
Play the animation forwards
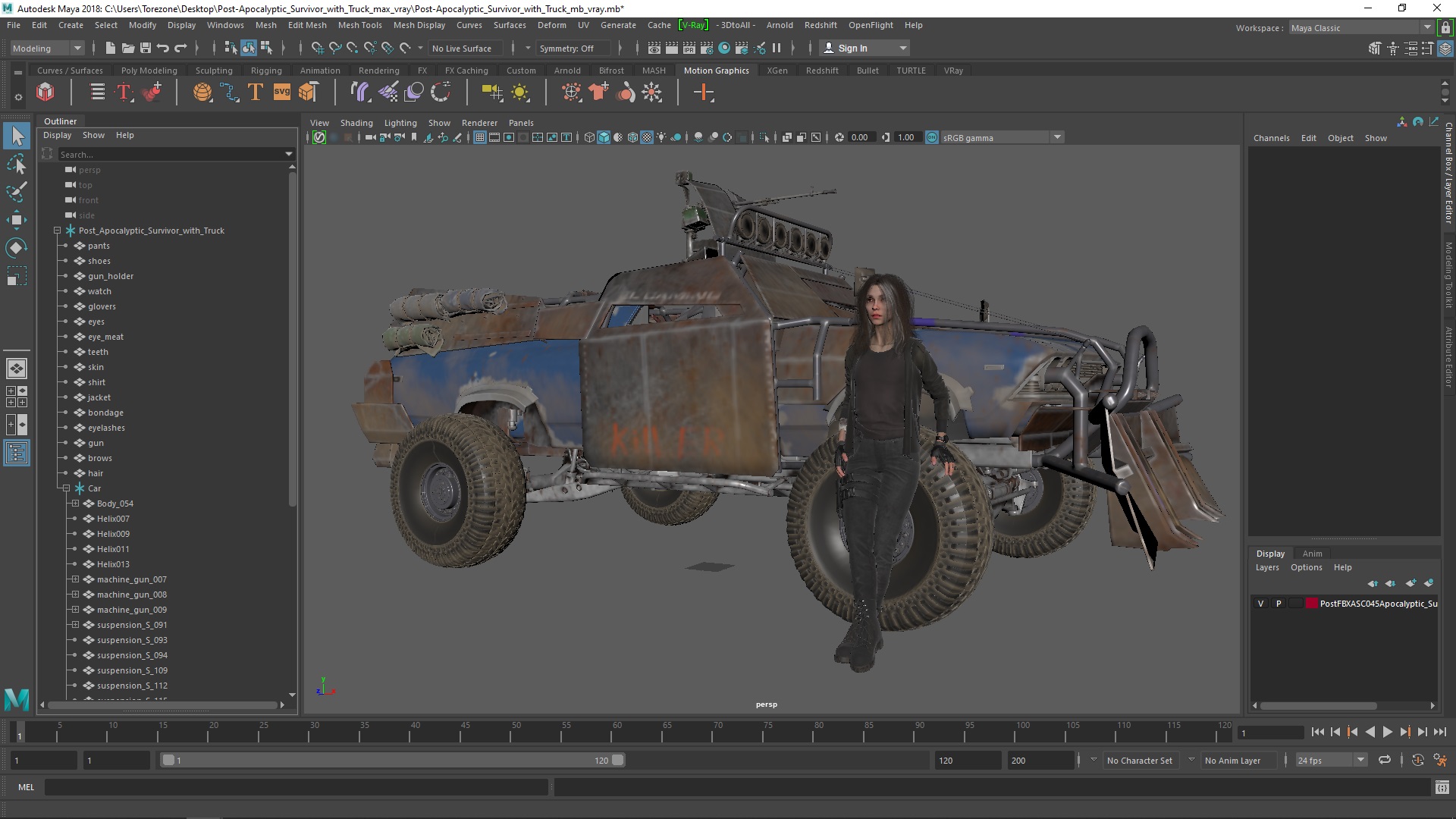[1388, 732]
